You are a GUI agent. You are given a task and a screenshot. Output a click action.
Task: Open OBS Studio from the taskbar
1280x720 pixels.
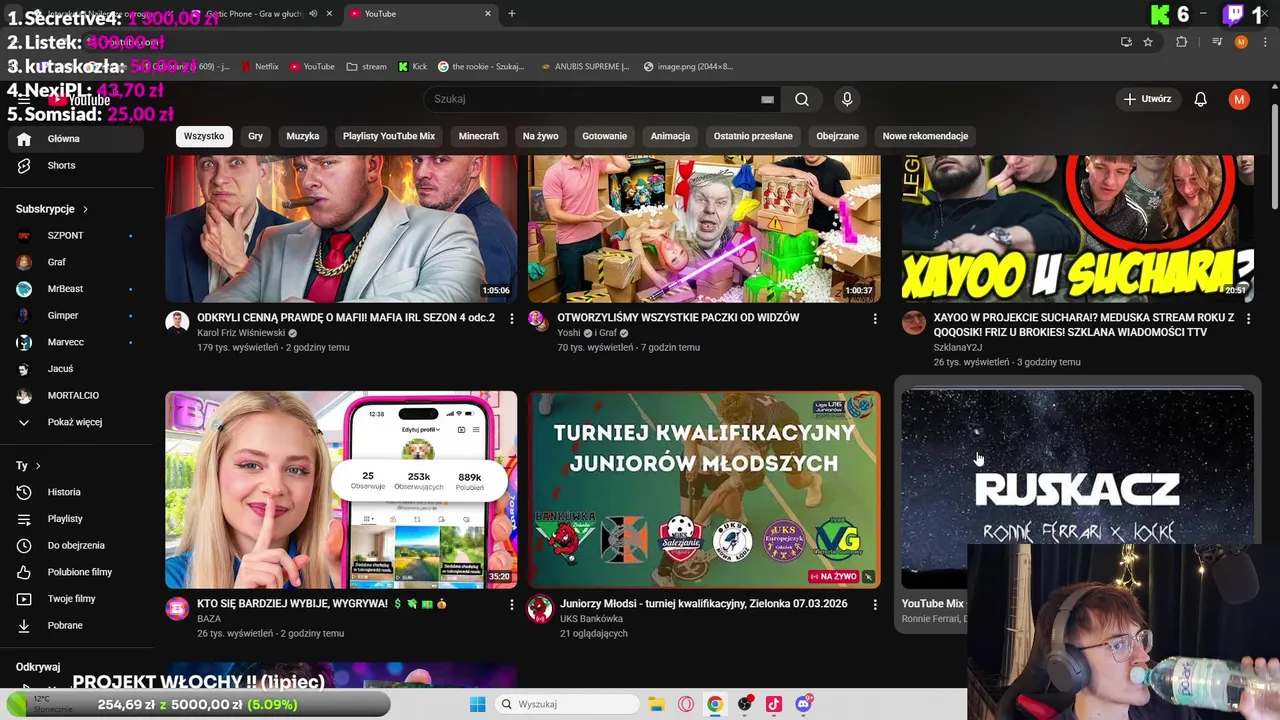pos(745,704)
